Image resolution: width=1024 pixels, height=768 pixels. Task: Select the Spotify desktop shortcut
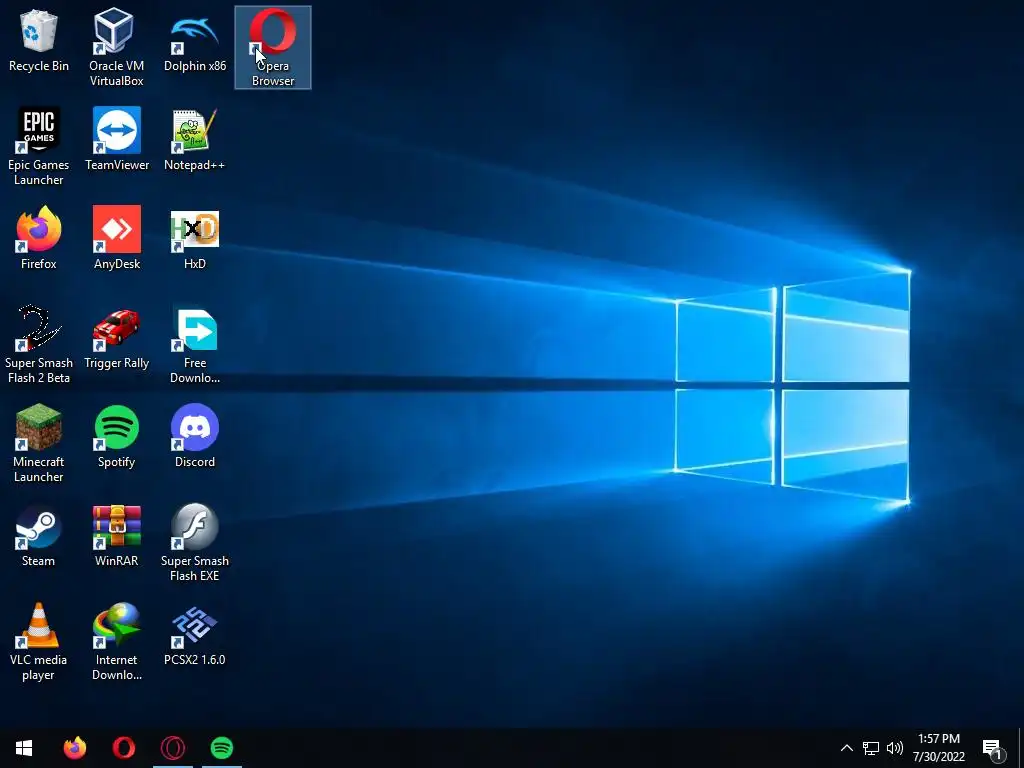117,437
